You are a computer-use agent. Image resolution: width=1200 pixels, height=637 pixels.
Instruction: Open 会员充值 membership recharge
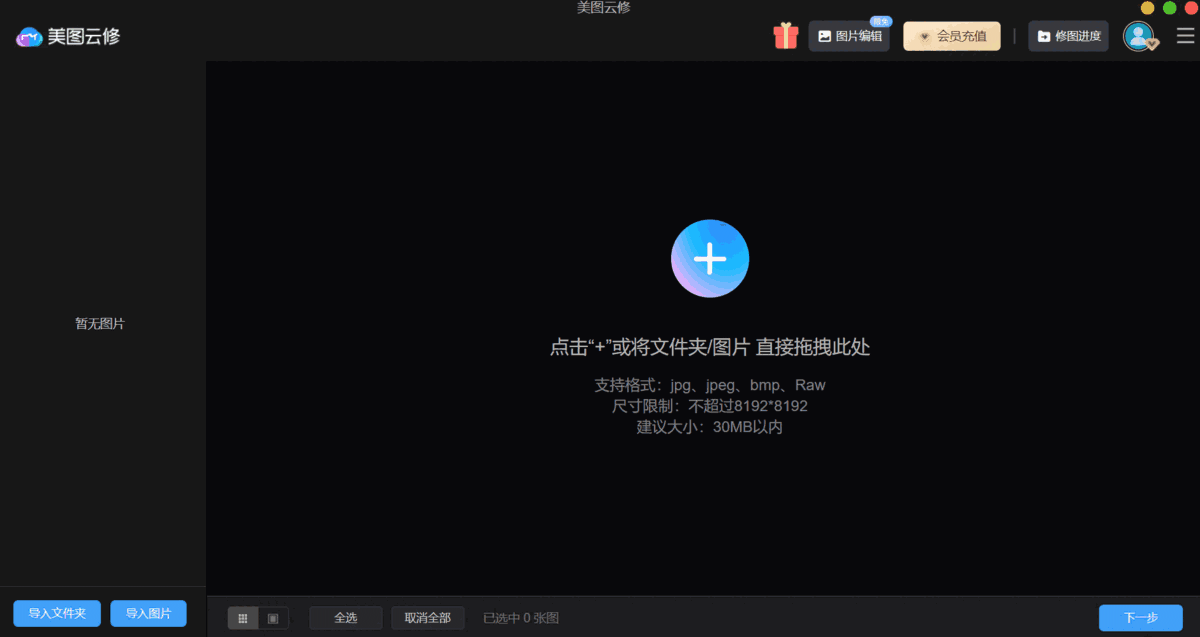pos(951,35)
